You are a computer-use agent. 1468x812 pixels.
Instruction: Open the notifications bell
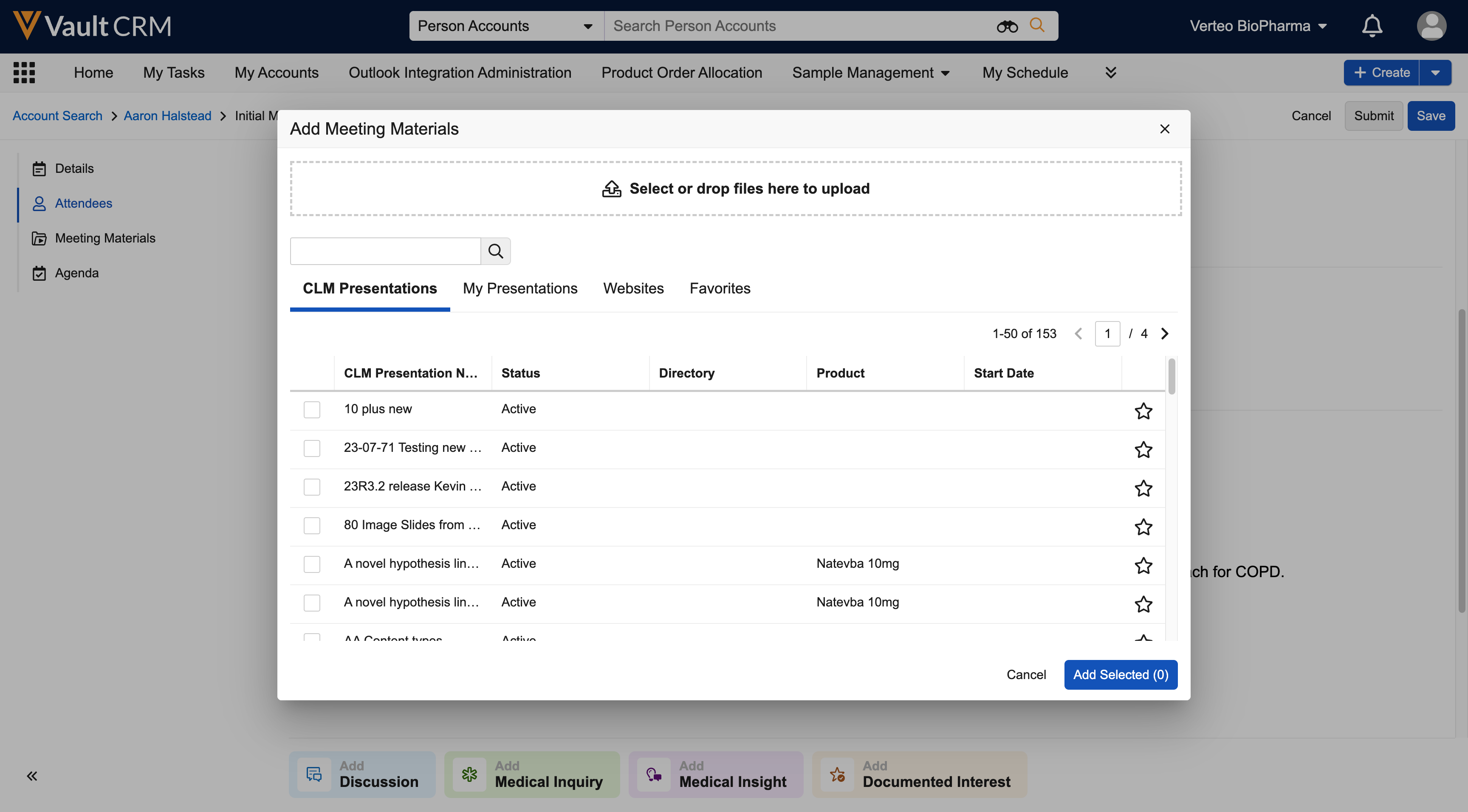(1372, 26)
